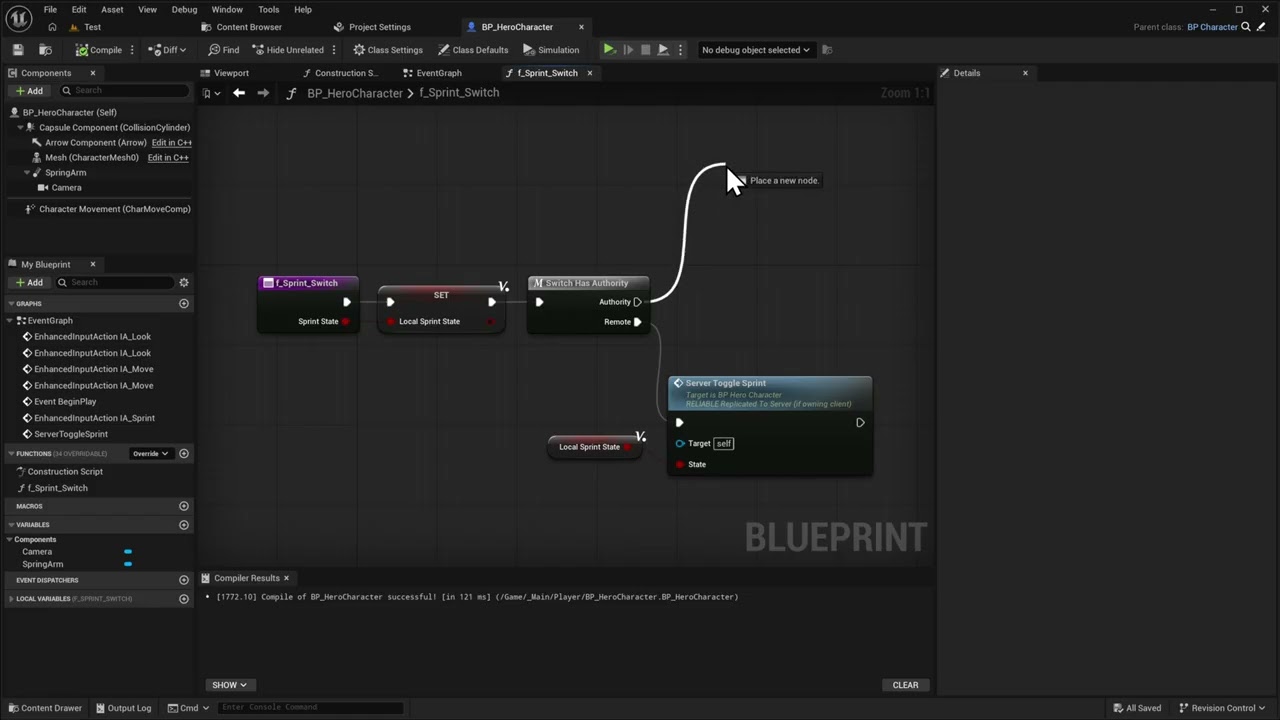Open the Output Log
This screenshot has height=720, width=1280.
pos(124,708)
